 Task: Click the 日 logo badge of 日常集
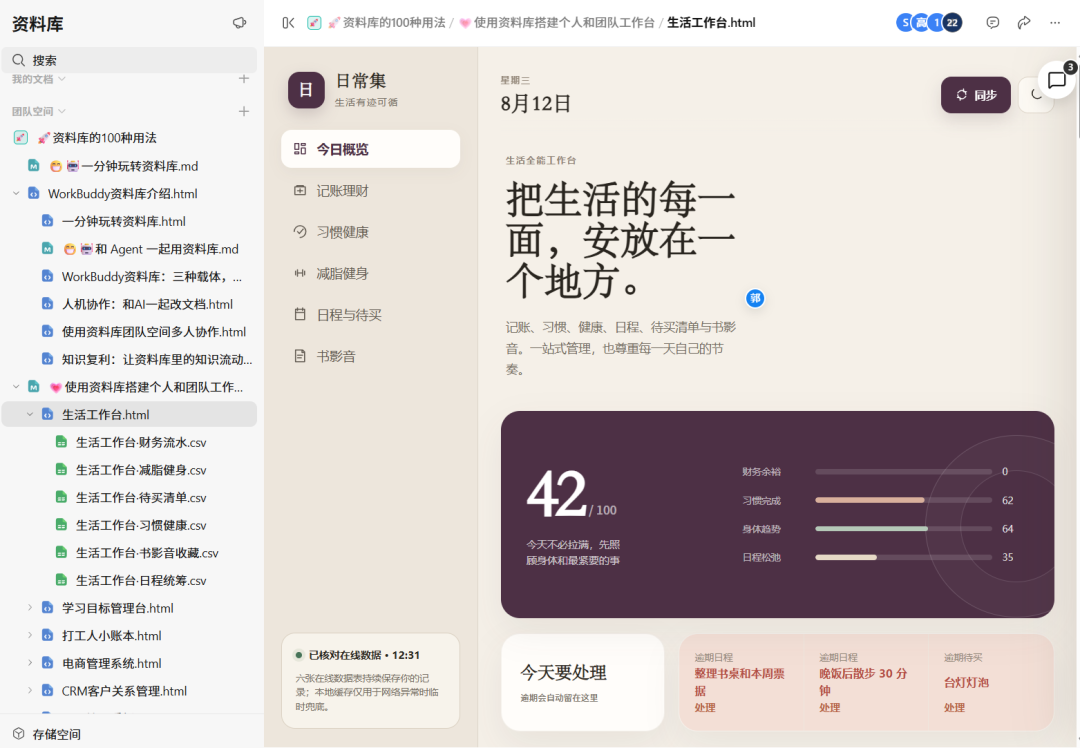[x=306, y=90]
